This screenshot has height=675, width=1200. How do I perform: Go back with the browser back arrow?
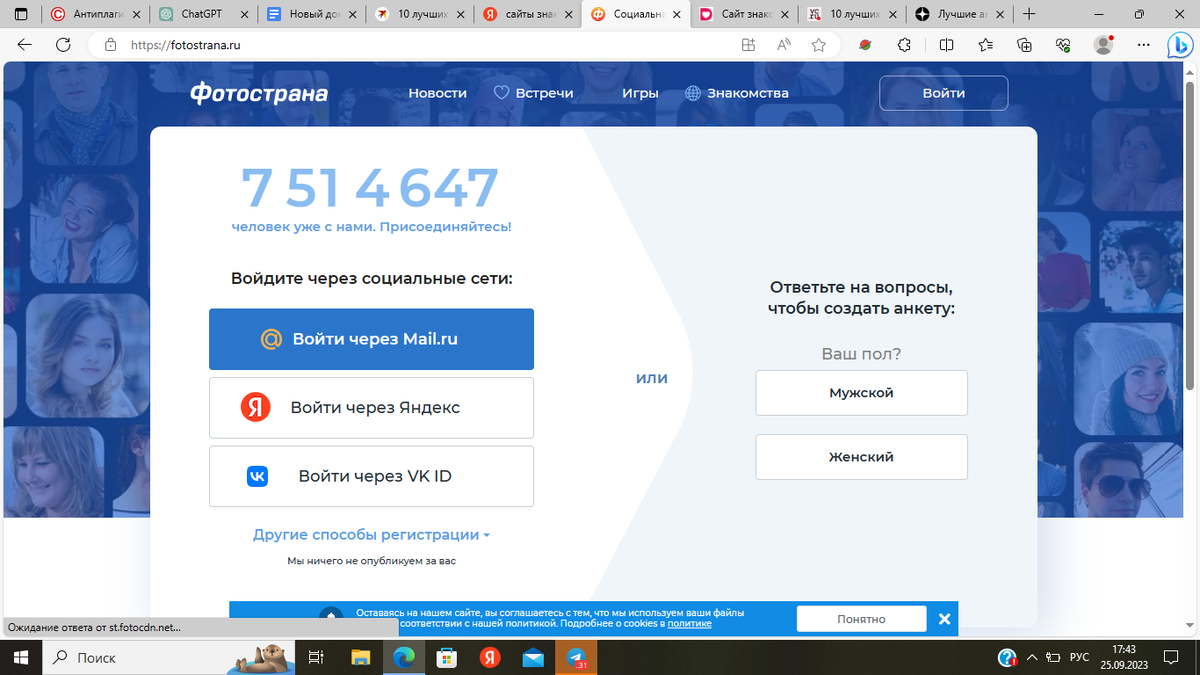(25, 45)
